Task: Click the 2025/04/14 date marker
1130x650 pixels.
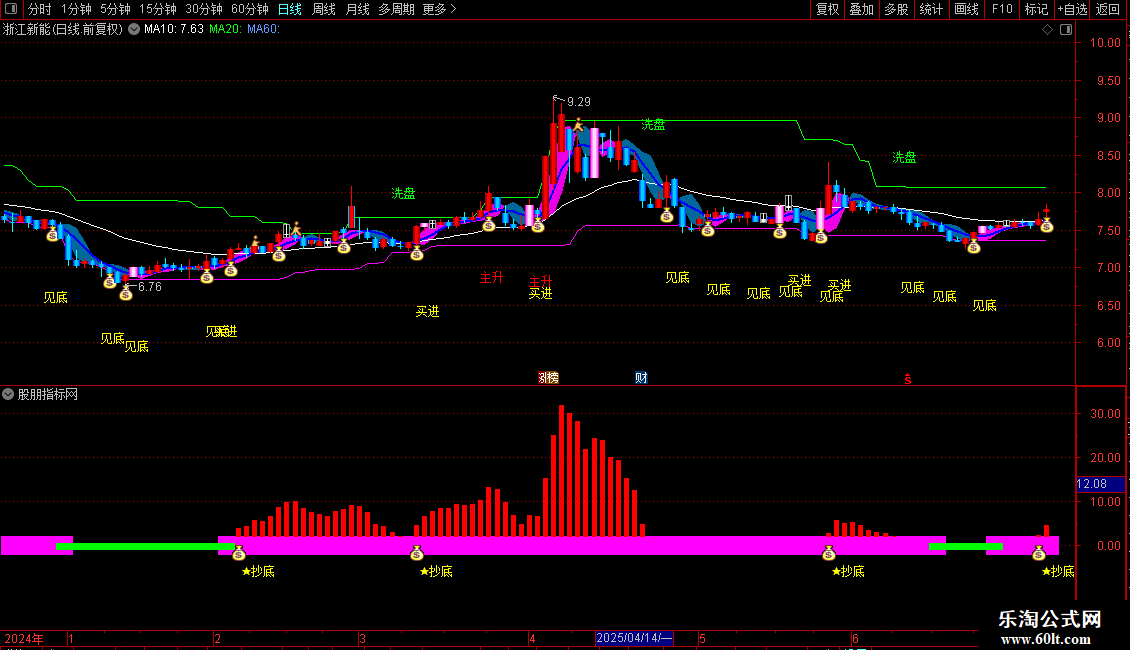Action: pos(634,638)
